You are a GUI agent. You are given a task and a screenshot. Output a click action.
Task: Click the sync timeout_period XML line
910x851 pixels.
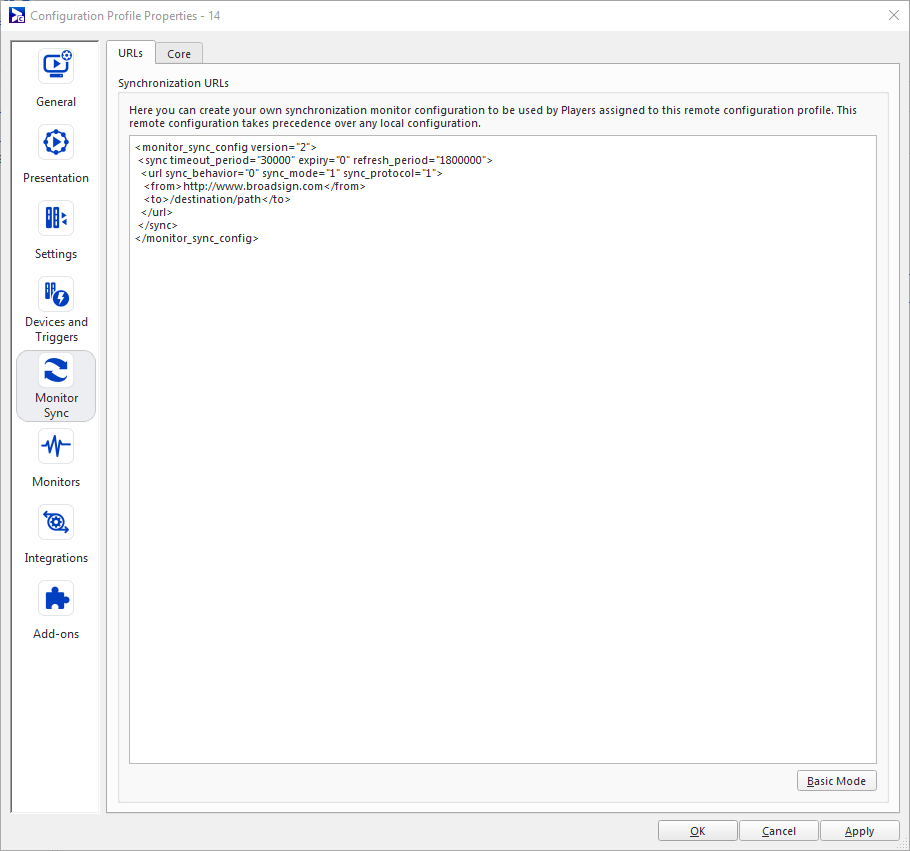pyautogui.click(x=315, y=160)
